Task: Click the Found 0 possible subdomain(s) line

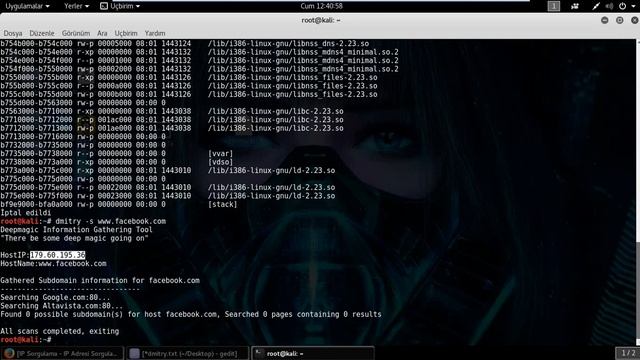Action: 191,314
